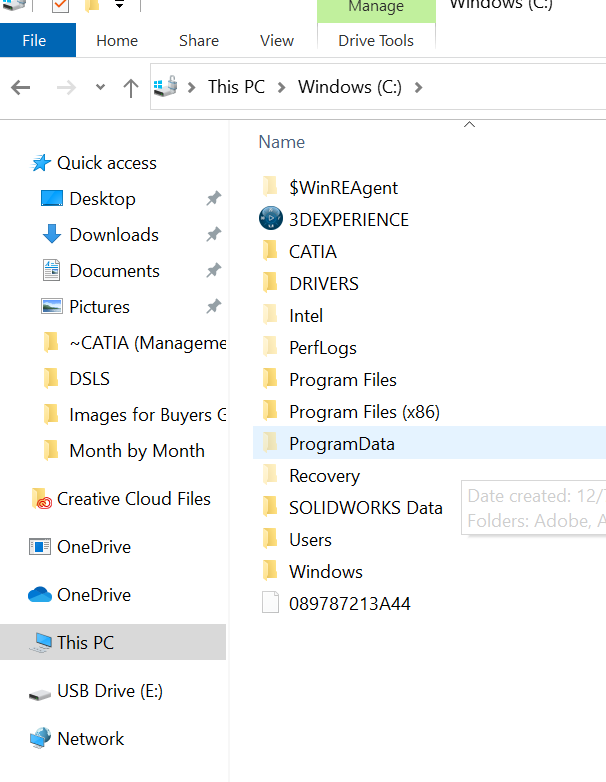This screenshot has width=606, height=782.
Task: Sort by the Name column header
Action: coord(282,142)
